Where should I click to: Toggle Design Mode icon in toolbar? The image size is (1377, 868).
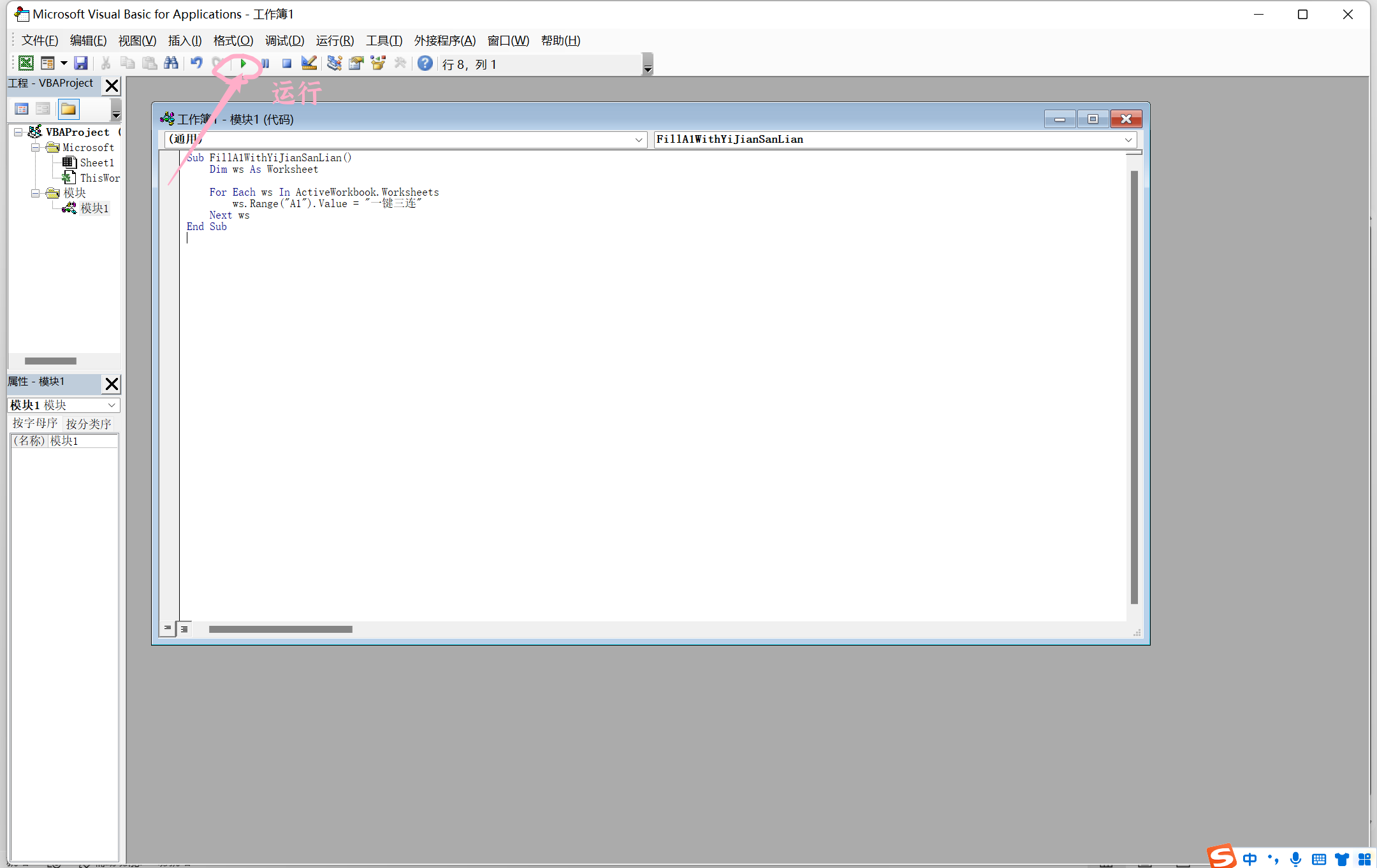point(309,63)
